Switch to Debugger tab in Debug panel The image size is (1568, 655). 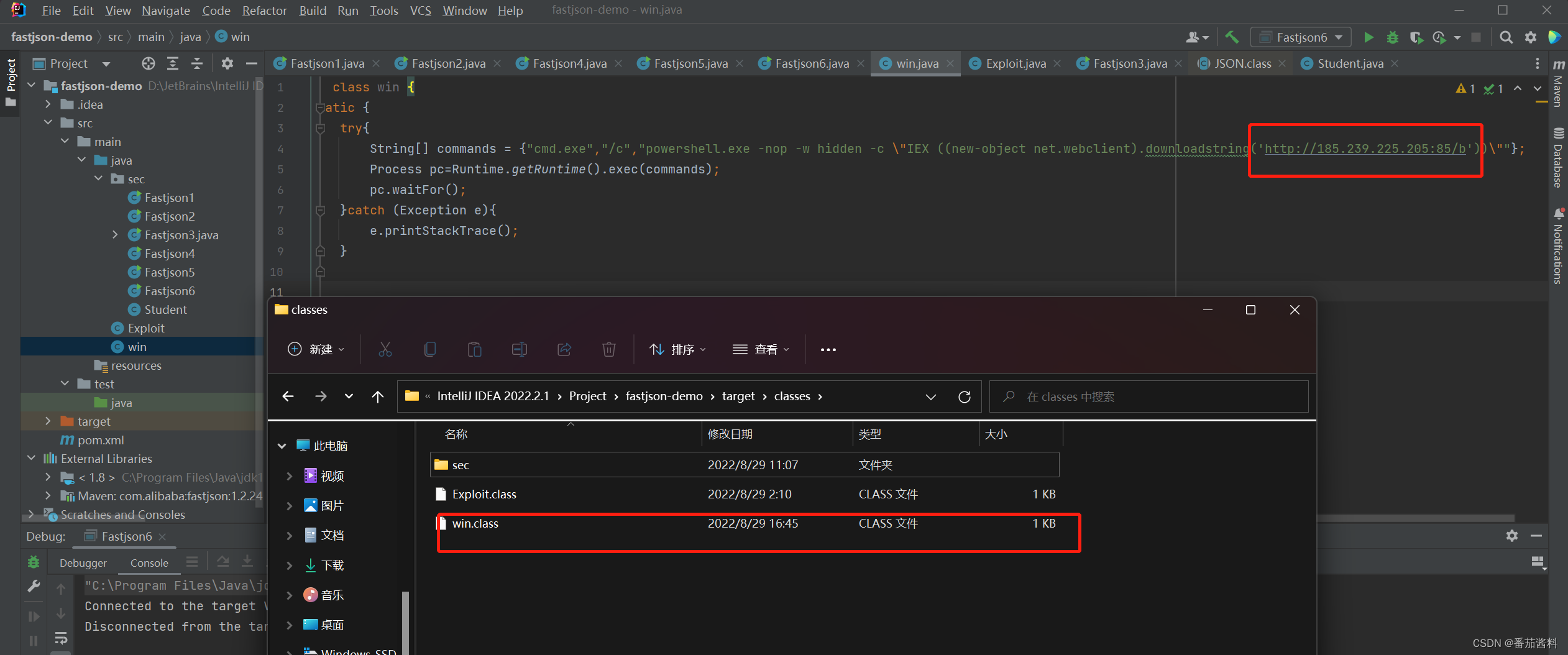pyautogui.click(x=83, y=563)
